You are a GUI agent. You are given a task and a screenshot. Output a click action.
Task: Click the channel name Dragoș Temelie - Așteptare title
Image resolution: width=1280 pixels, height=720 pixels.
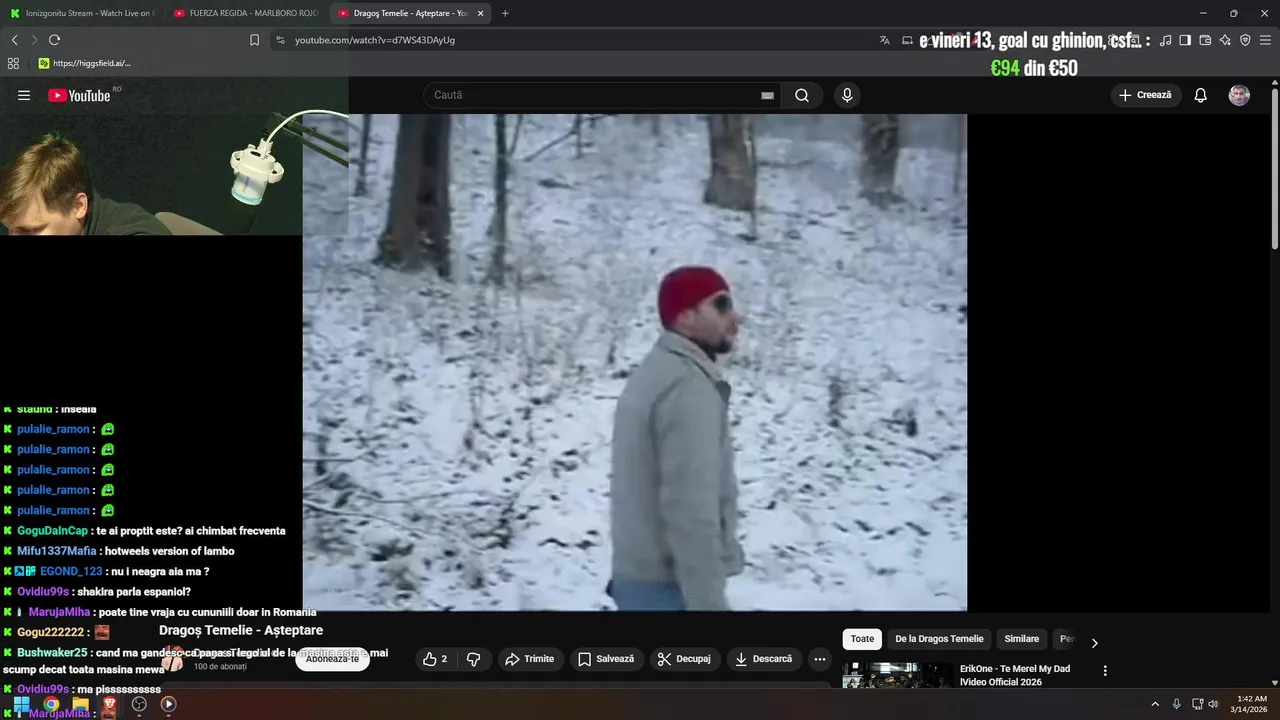[241, 630]
